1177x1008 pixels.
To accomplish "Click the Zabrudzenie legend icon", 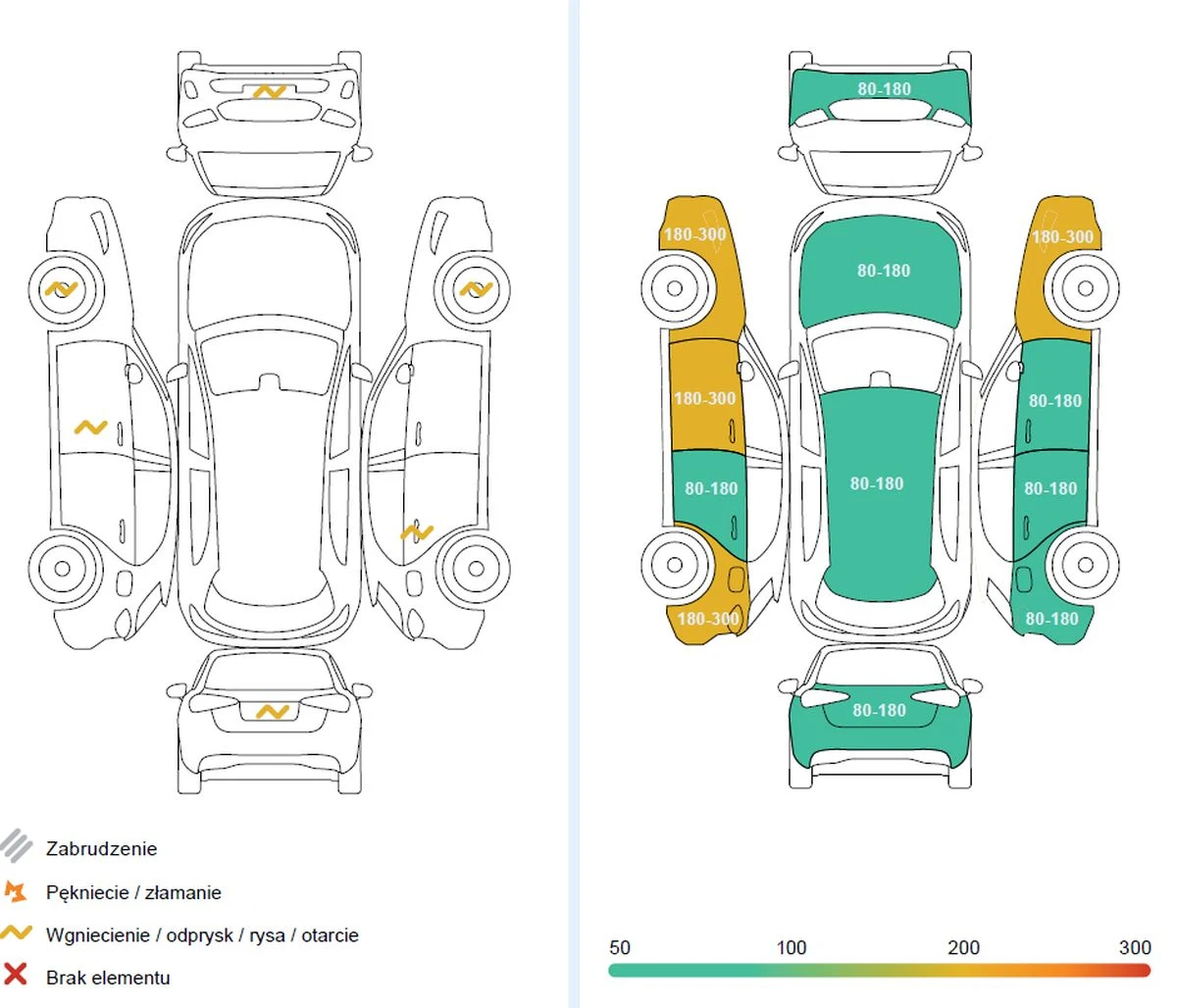I will pyautogui.click(x=17, y=847).
